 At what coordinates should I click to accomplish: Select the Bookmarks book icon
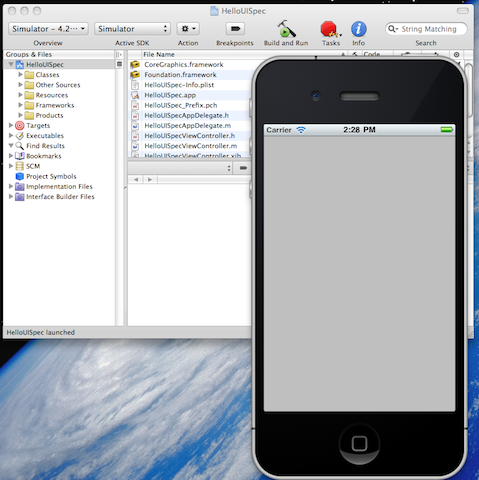click(x=20, y=156)
